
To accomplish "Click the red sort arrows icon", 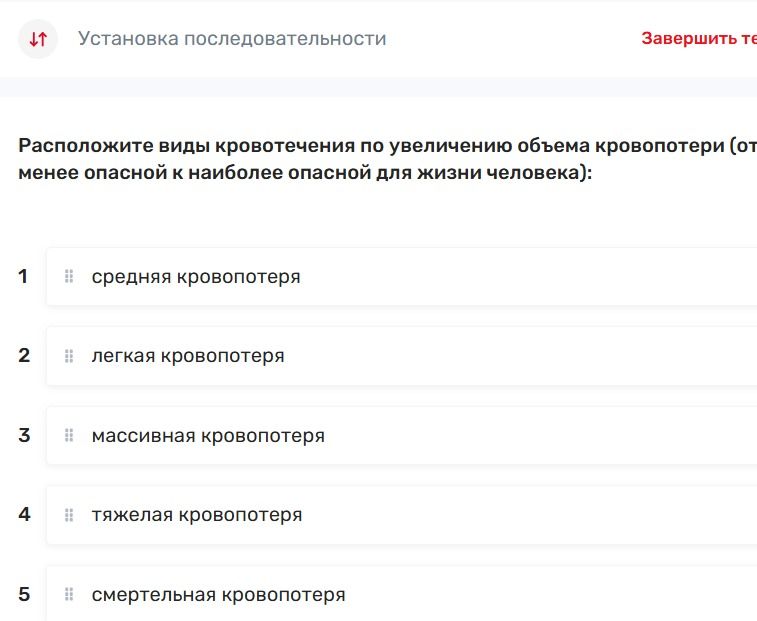I will 38,39.
